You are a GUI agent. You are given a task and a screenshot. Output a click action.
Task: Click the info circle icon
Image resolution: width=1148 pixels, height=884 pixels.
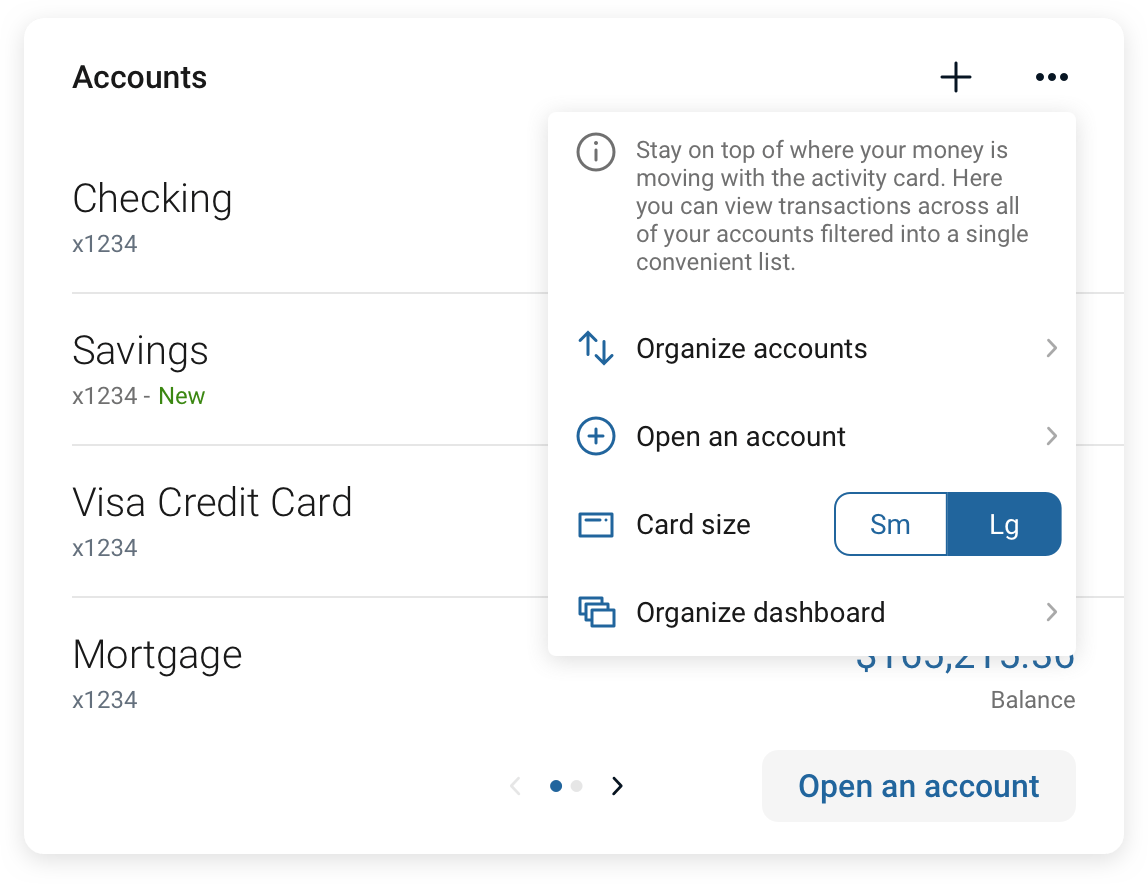tap(596, 152)
